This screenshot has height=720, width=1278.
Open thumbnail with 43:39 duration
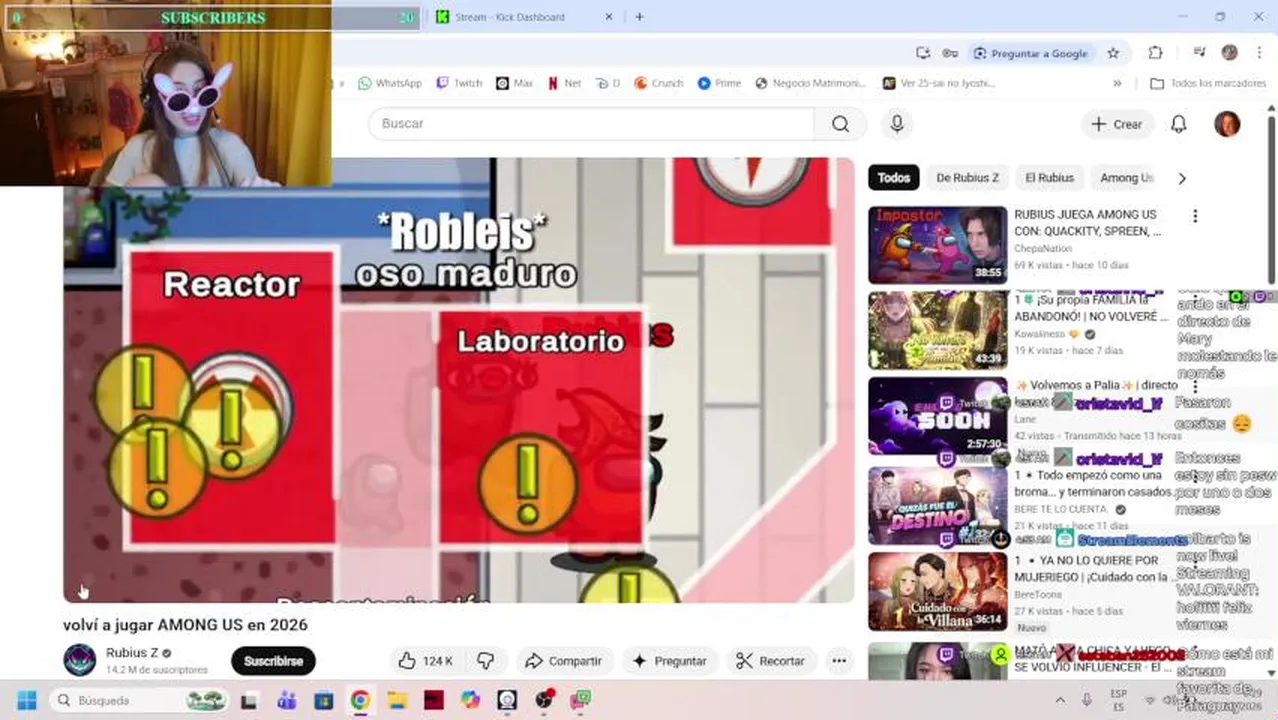pyautogui.click(x=937, y=331)
